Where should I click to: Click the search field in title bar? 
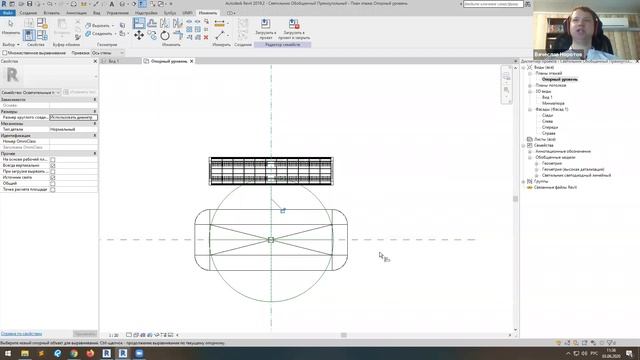coord(493,4)
